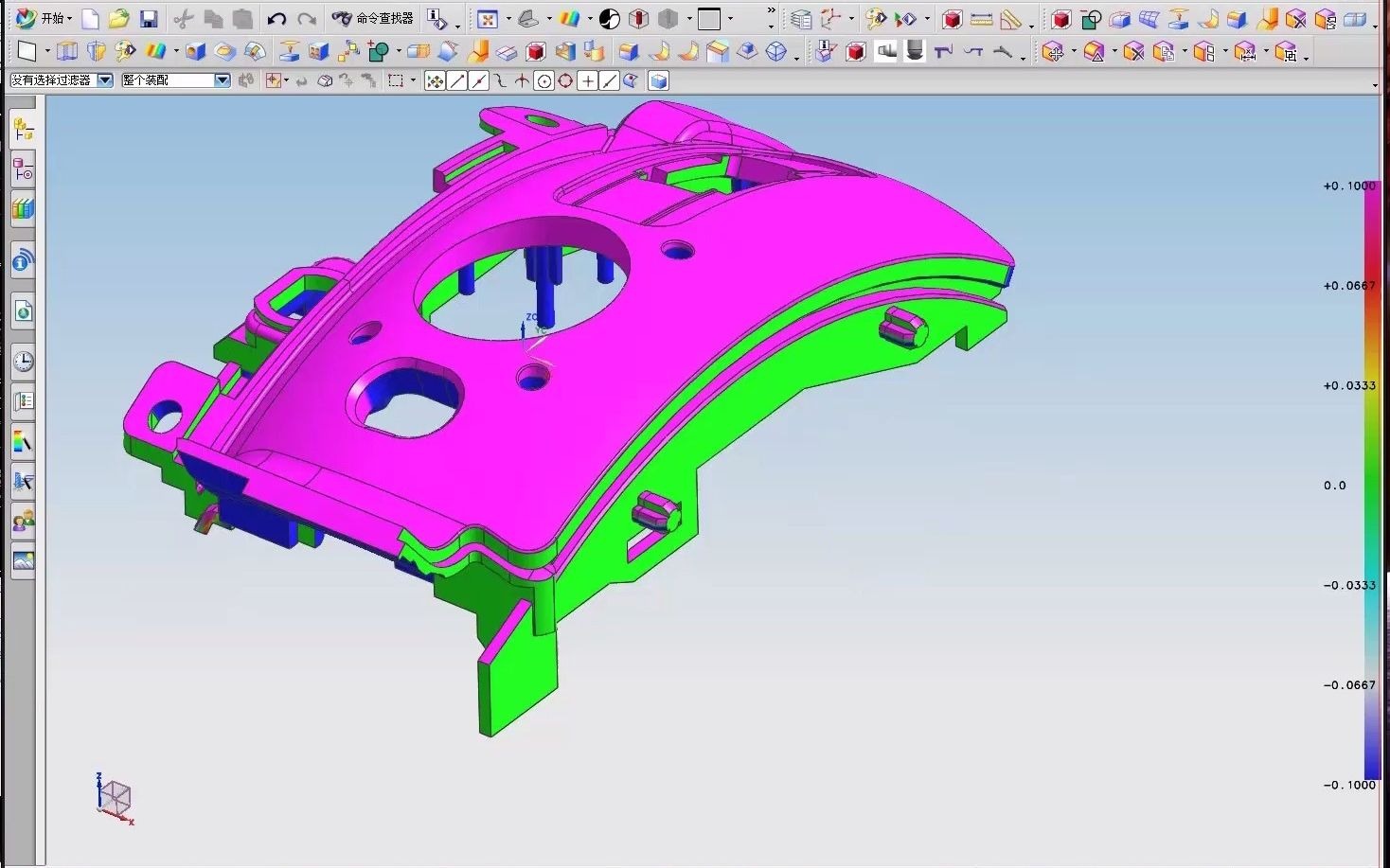Click the Cut scissors icon

pos(184,18)
